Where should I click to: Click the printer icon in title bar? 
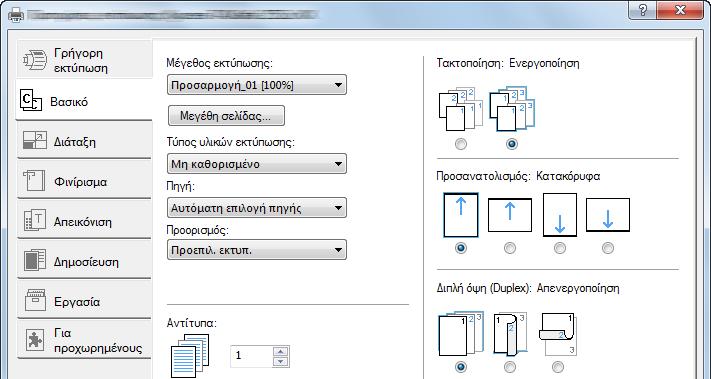15,15
